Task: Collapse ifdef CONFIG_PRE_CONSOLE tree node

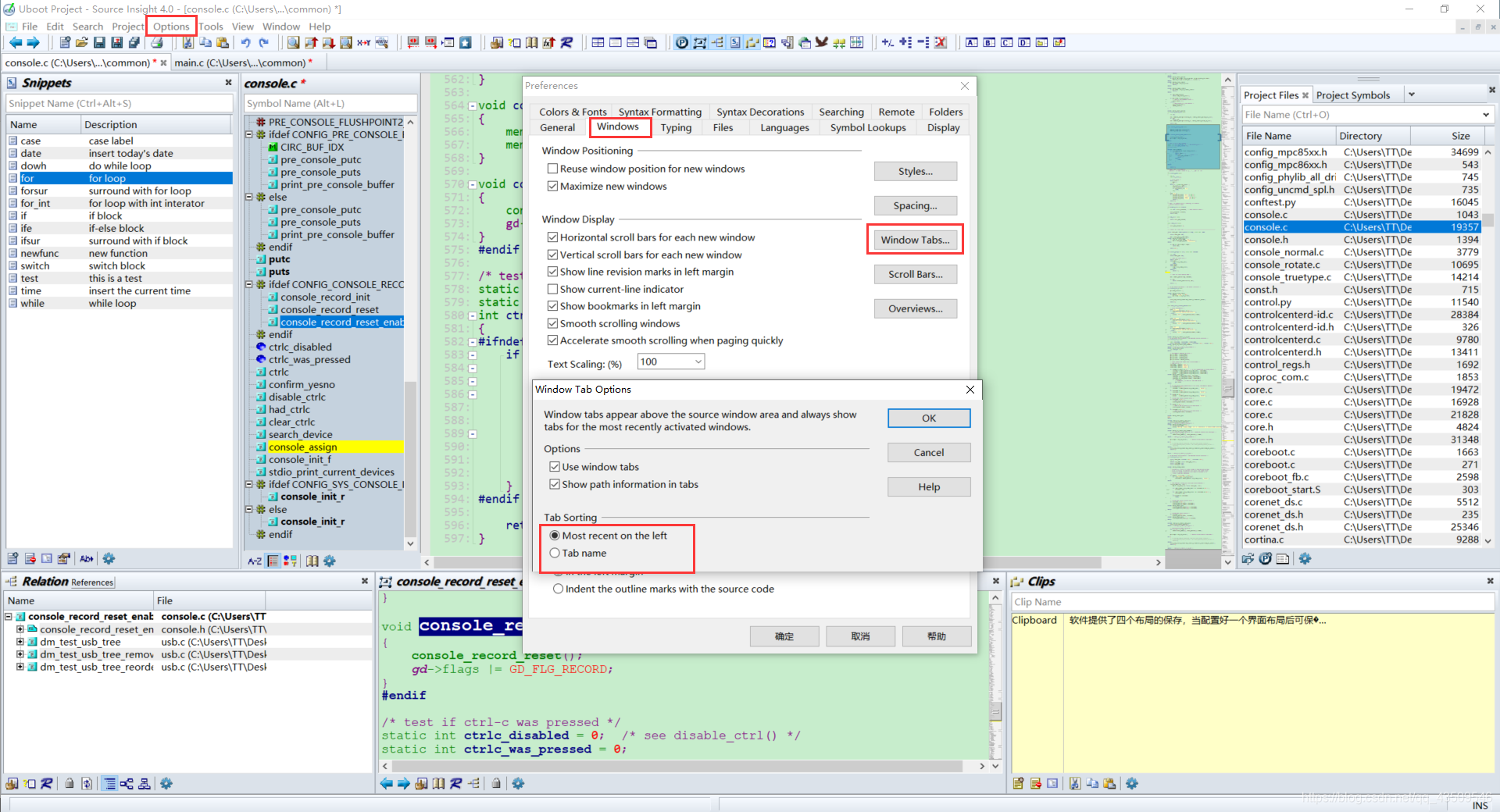Action: [x=250, y=134]
